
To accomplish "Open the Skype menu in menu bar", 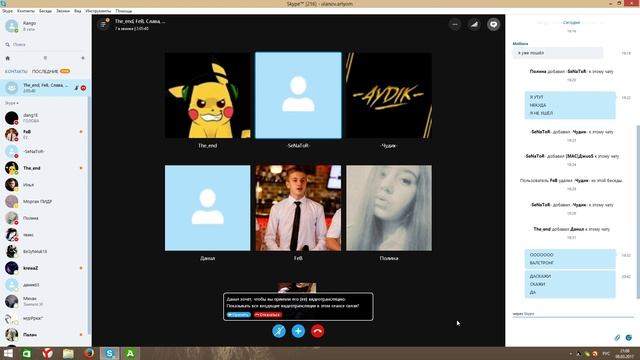I will pyautogui.click(x=8, y=11).
